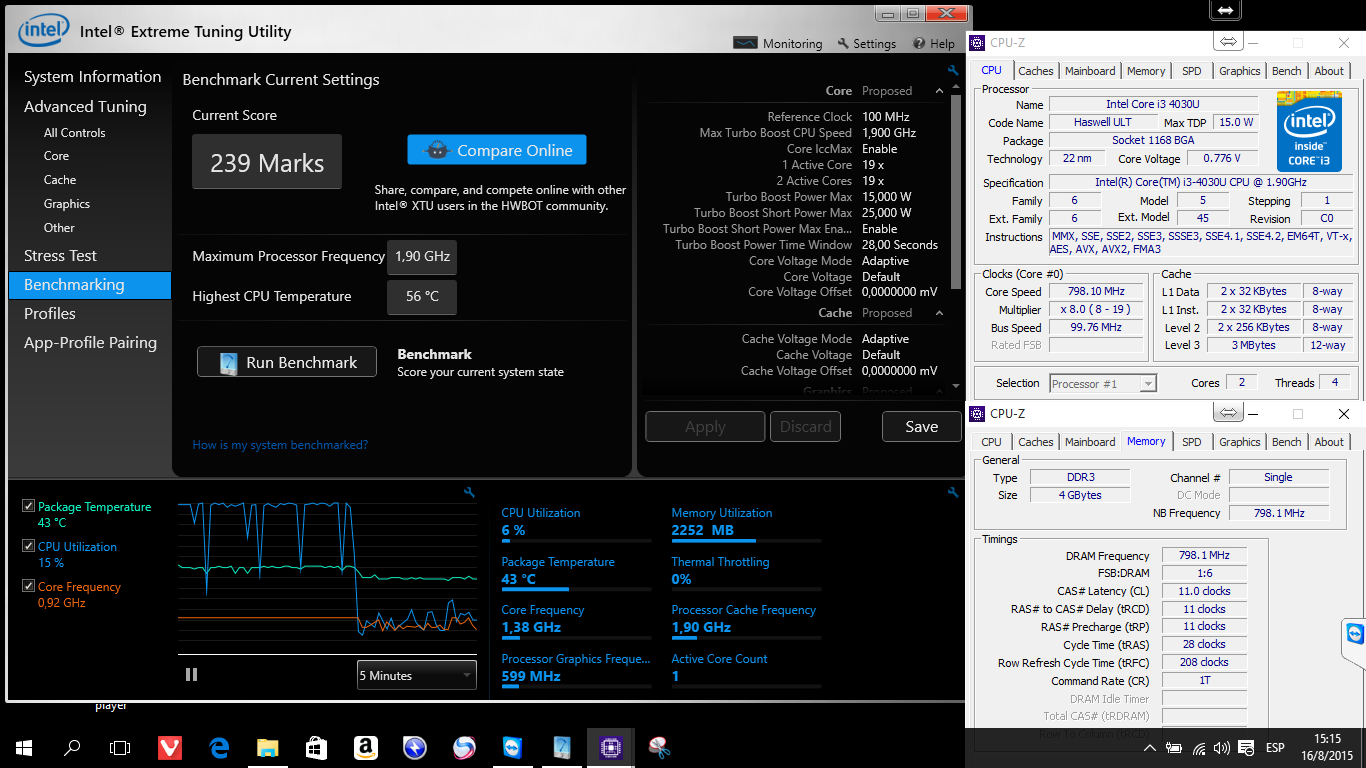This screenshot has width=1366, height=768.
Task: Open Windows taskbar search
Action: [x=72, y=747]
